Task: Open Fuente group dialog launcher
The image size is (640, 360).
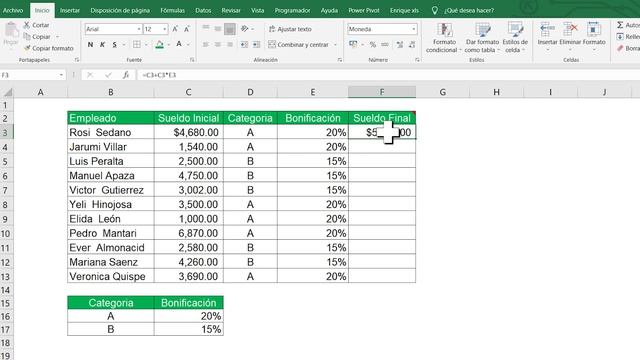Action: [192, 60]
